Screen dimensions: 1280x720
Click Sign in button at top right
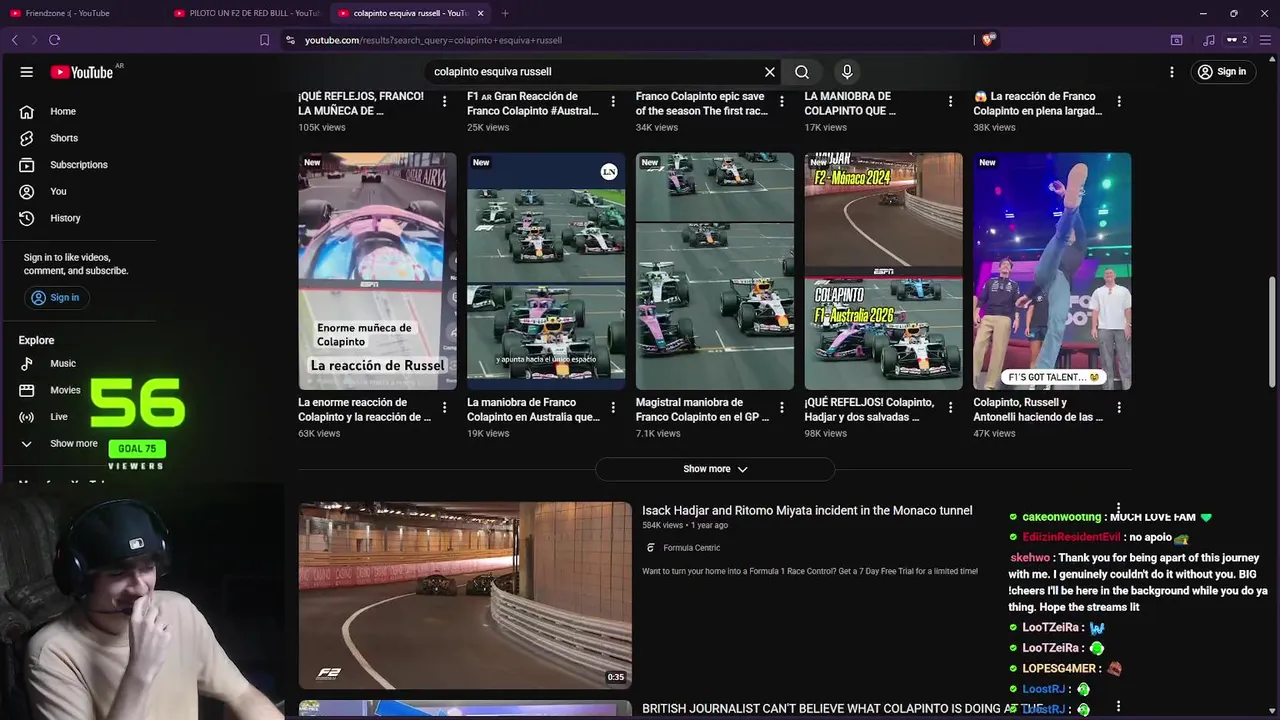click(x=1222, y=72)
